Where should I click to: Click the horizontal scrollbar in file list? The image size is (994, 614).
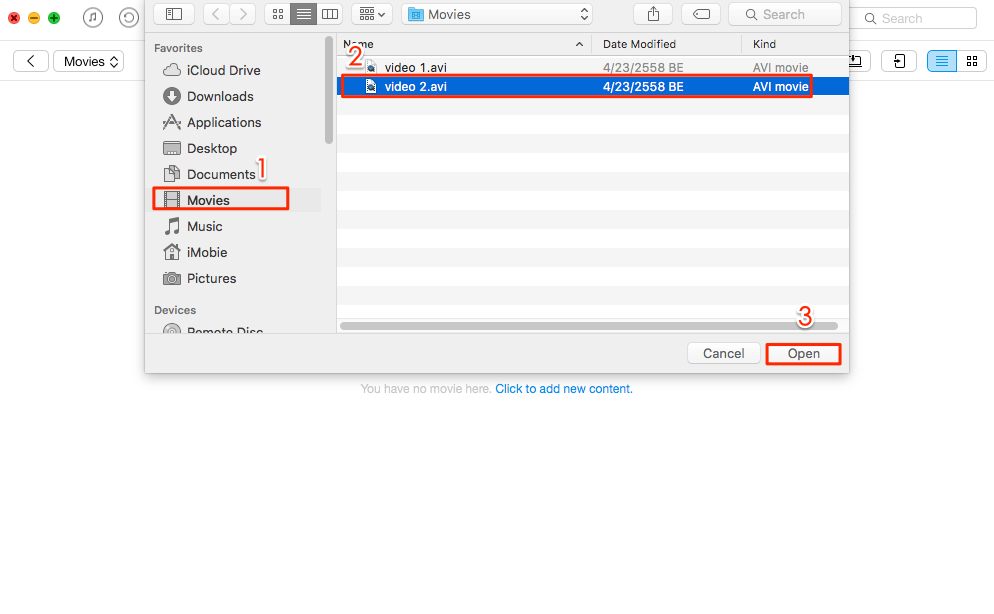588,326
